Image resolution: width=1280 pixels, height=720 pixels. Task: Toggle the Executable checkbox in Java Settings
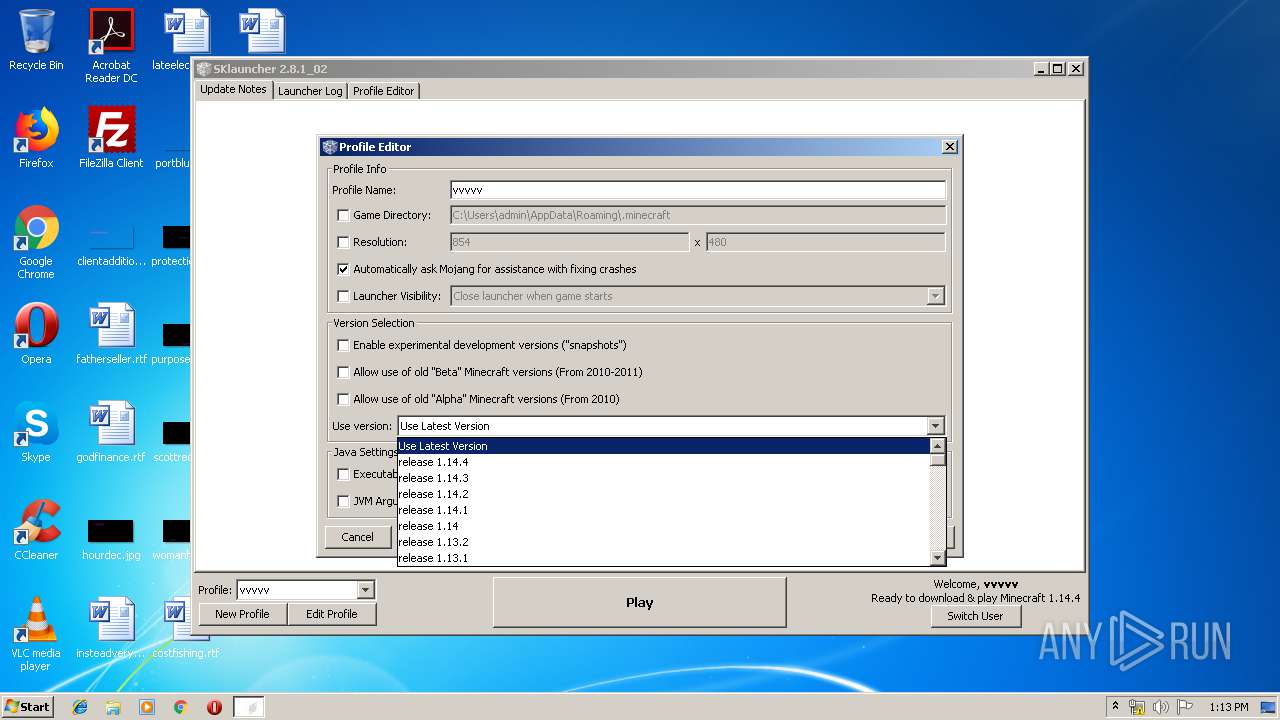tap(343, 474)
